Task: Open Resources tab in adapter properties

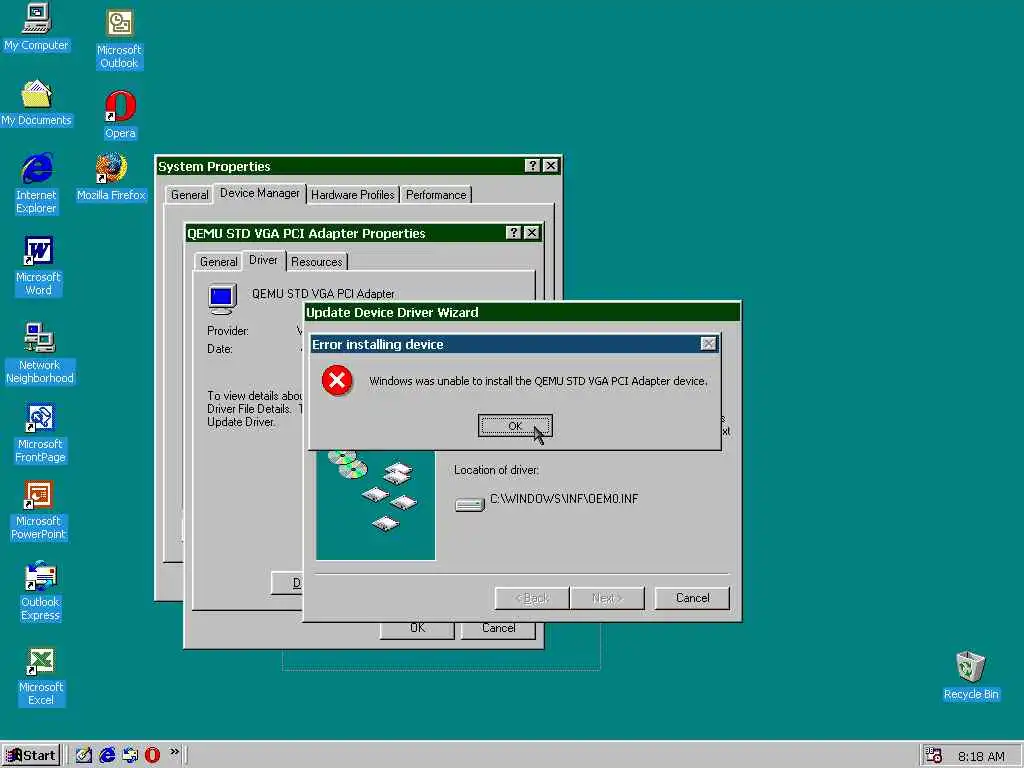Action: (317, 261)
